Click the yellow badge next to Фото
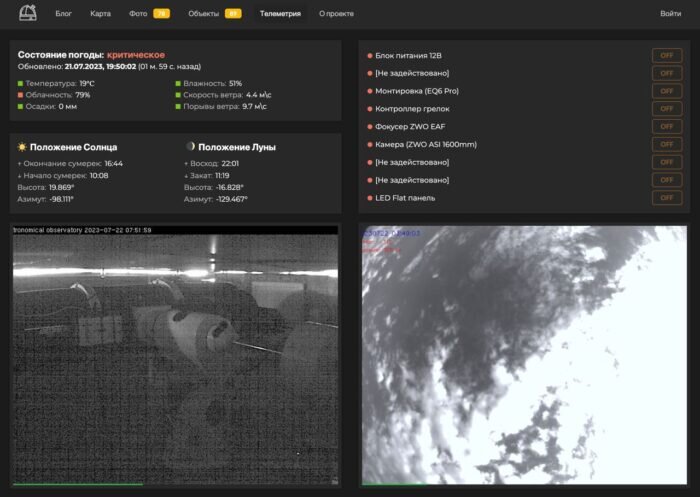Screen dimensions: 700x497 (x=162, y=13)
